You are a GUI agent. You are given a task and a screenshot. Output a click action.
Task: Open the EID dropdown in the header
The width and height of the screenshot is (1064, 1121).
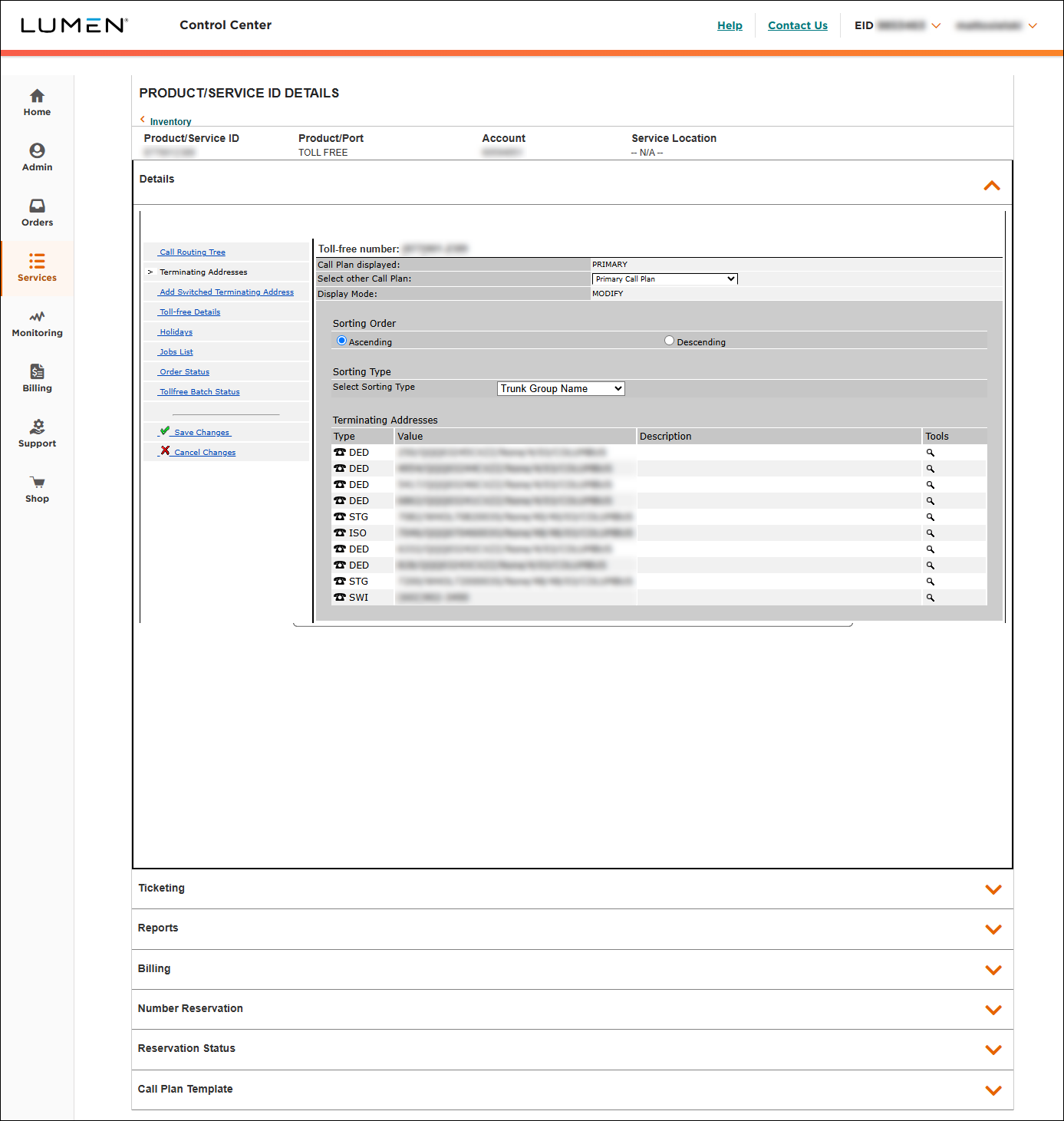pyautogui.click(x=936, y=25)
